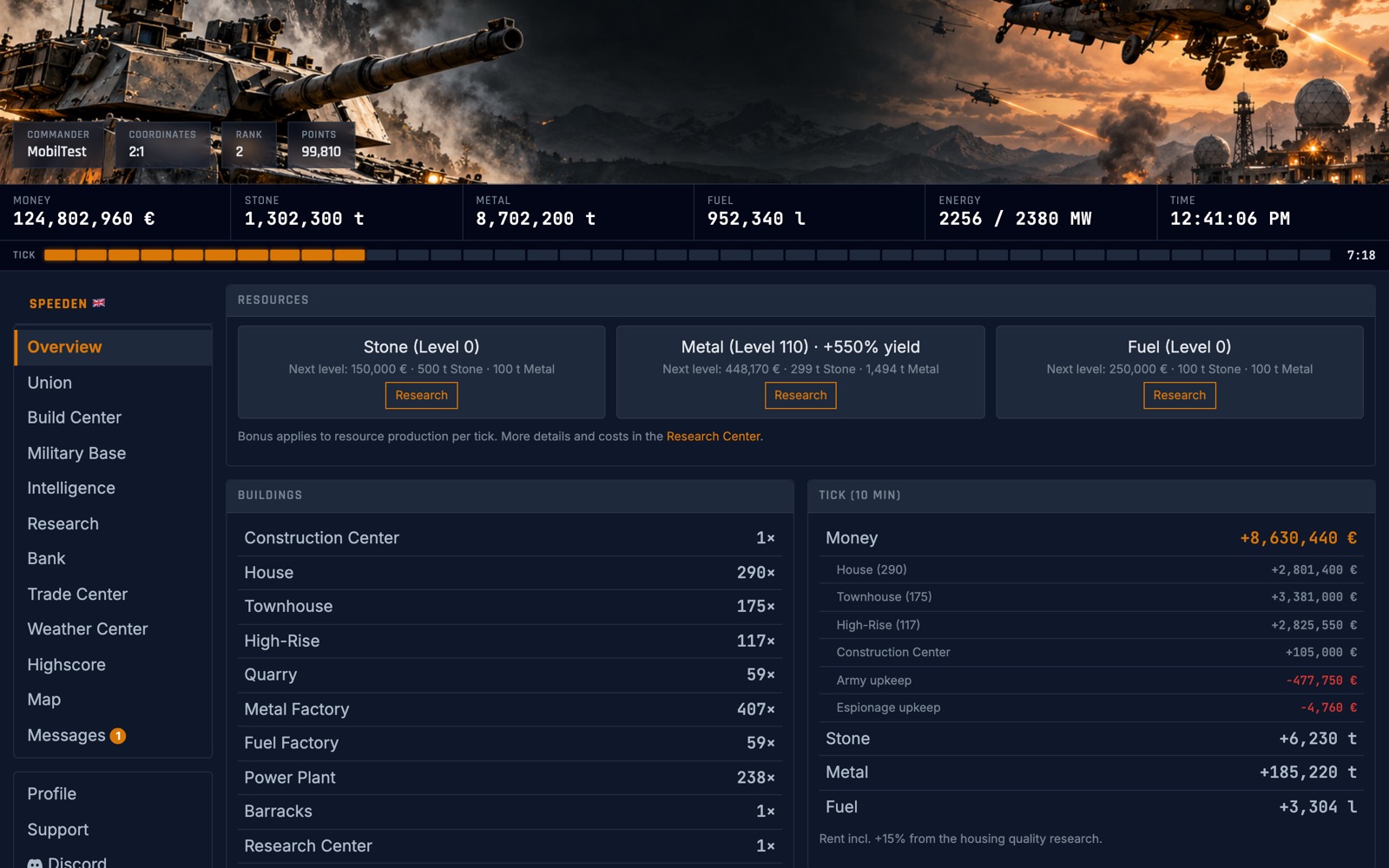Open the Map
Image resolution: width=1389 pixels, height=868 pixels.
(x=113, y=700)
